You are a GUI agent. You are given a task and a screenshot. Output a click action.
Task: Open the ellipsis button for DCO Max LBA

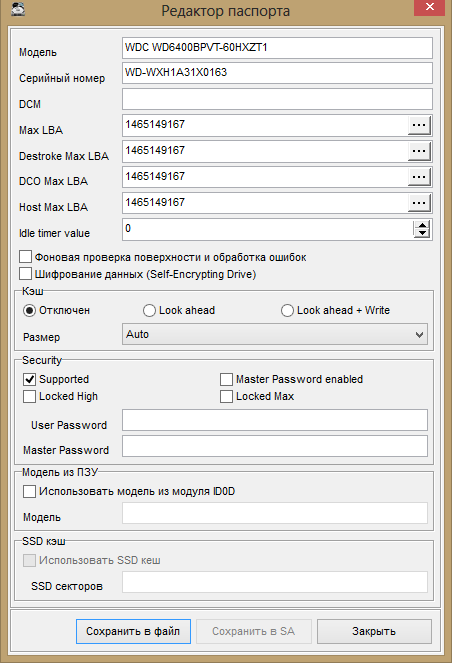[x=419, y=177]
